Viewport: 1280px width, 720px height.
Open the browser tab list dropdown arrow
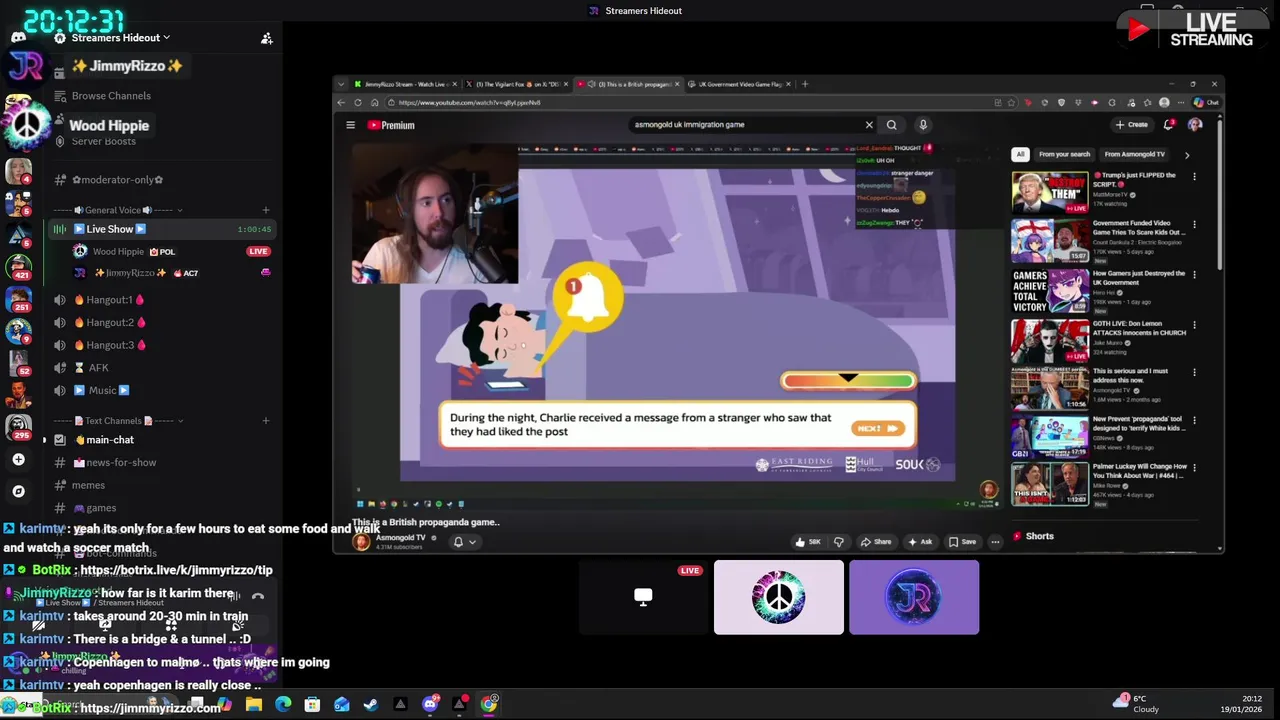pos(341,84)
